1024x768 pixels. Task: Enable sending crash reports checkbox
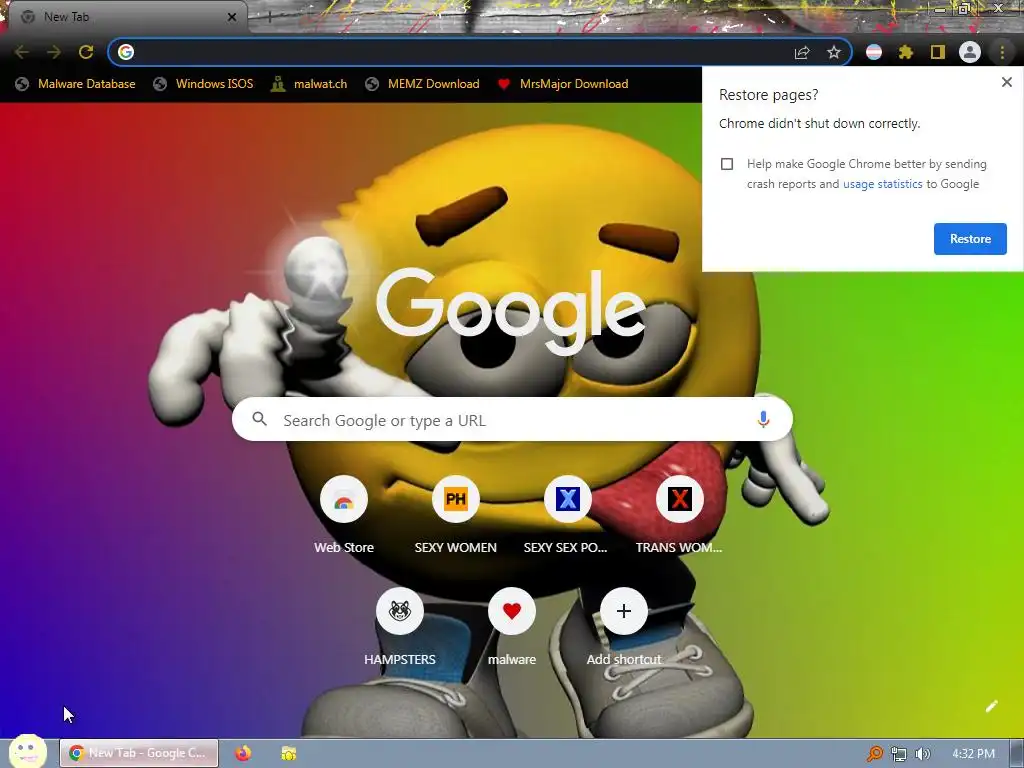tap(727, 164)
